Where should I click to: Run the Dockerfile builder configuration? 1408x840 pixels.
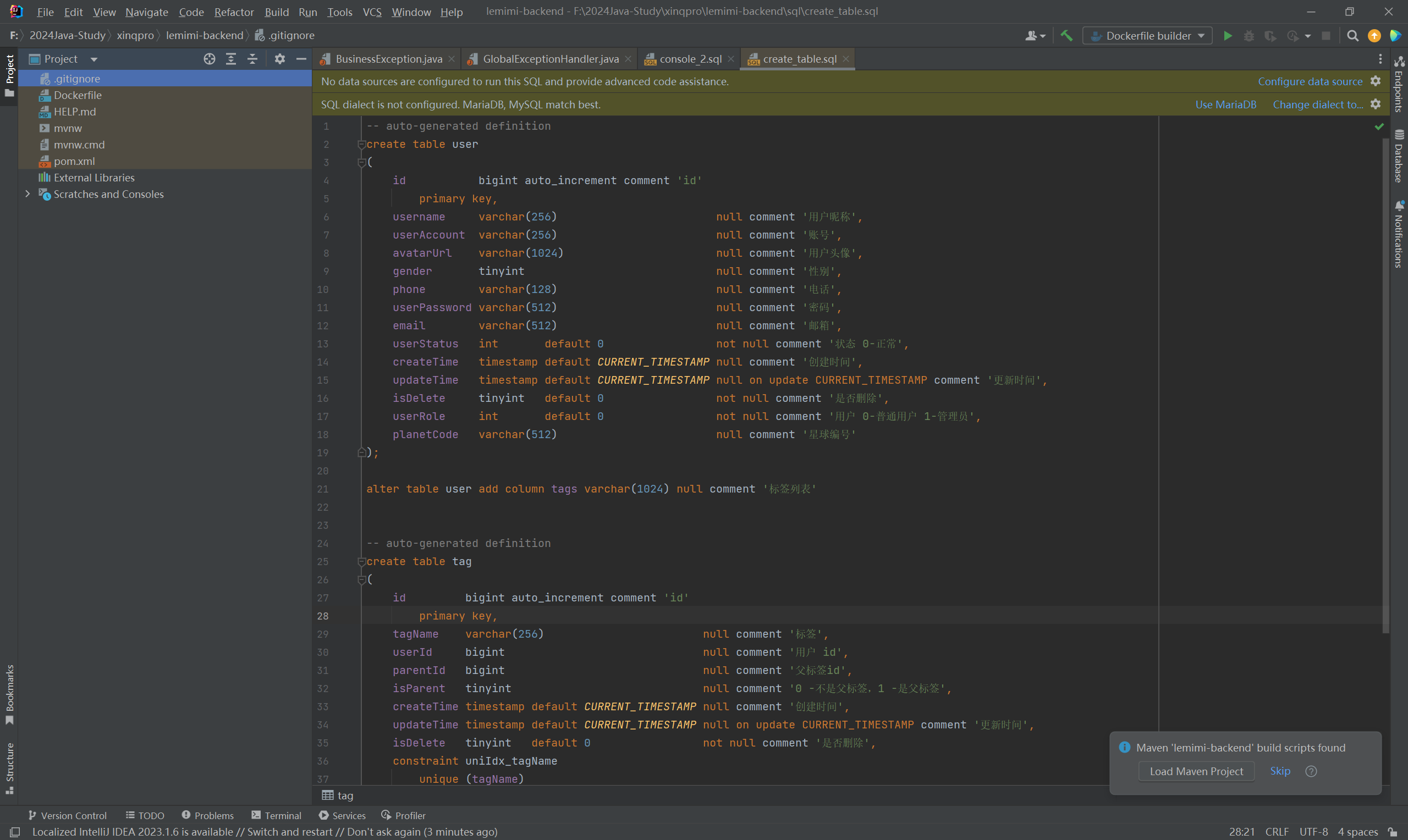tap(1228, 36)
